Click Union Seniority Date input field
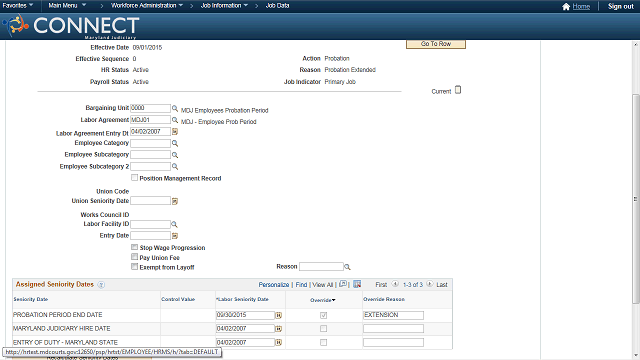Image resolution: width=640 pixels, height=360 pixels. click(x=150, y=201)
